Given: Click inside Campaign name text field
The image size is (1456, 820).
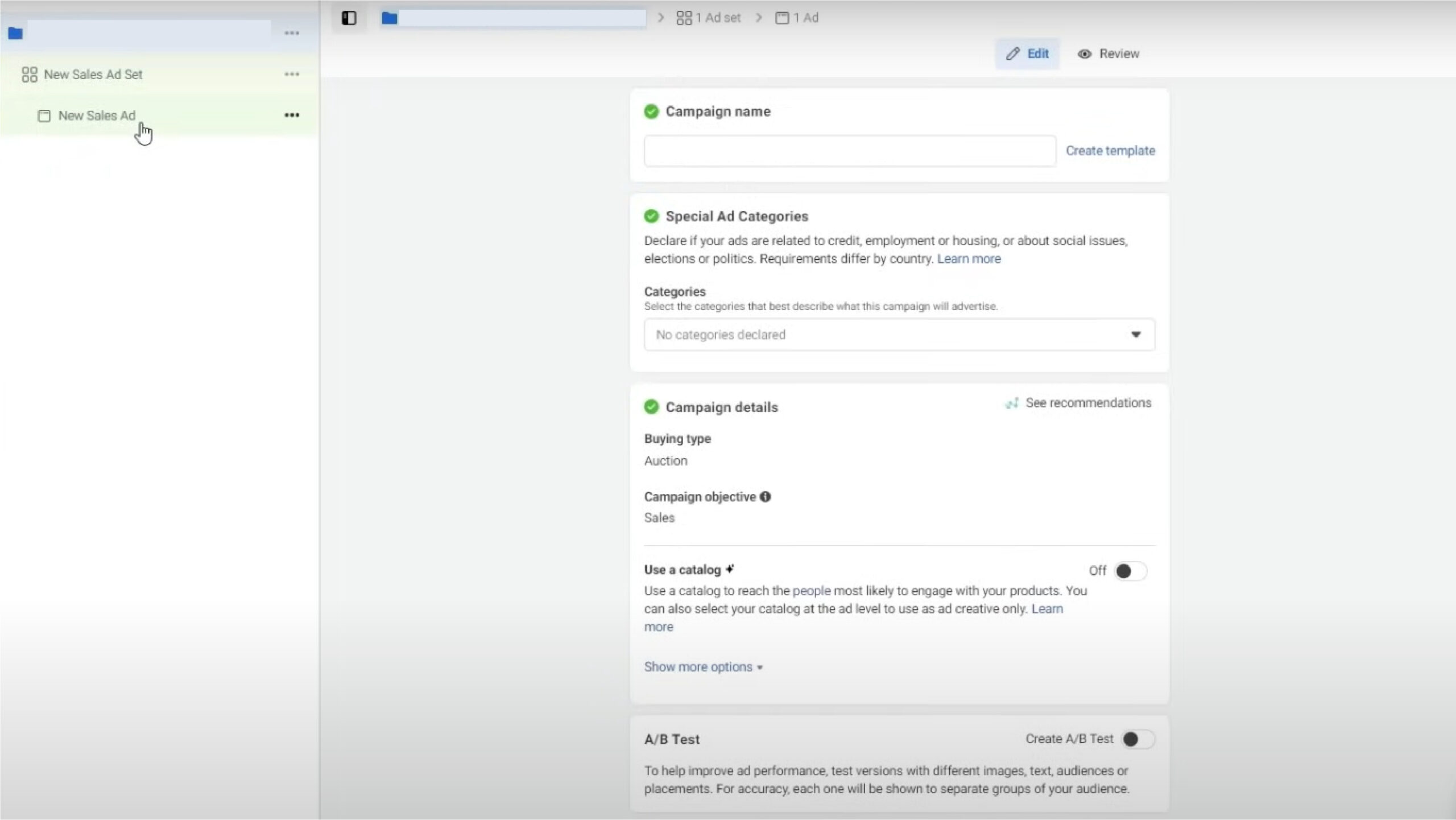Looking at the screenshot, I should click(x=850, y=151).
